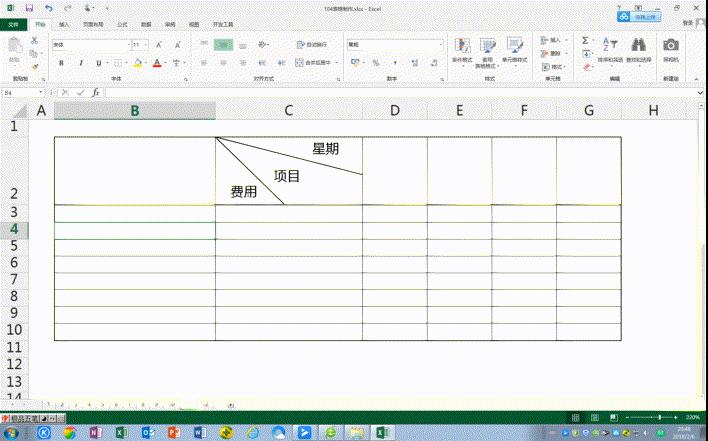Redo the last undone action
This screenshot has width=708, height=441.
point(68,8)
